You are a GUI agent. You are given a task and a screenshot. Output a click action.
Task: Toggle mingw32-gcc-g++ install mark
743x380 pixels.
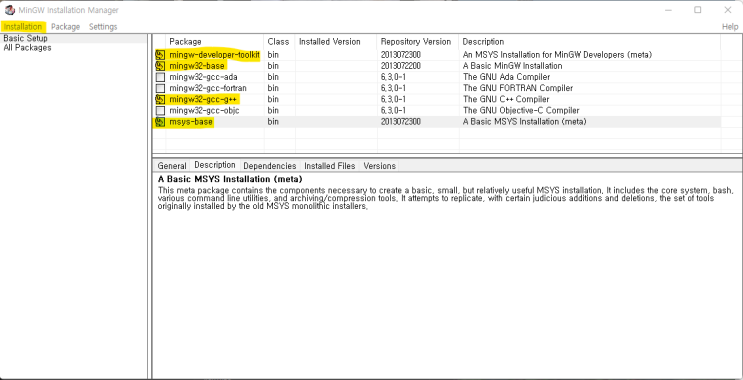pos(160,100)
